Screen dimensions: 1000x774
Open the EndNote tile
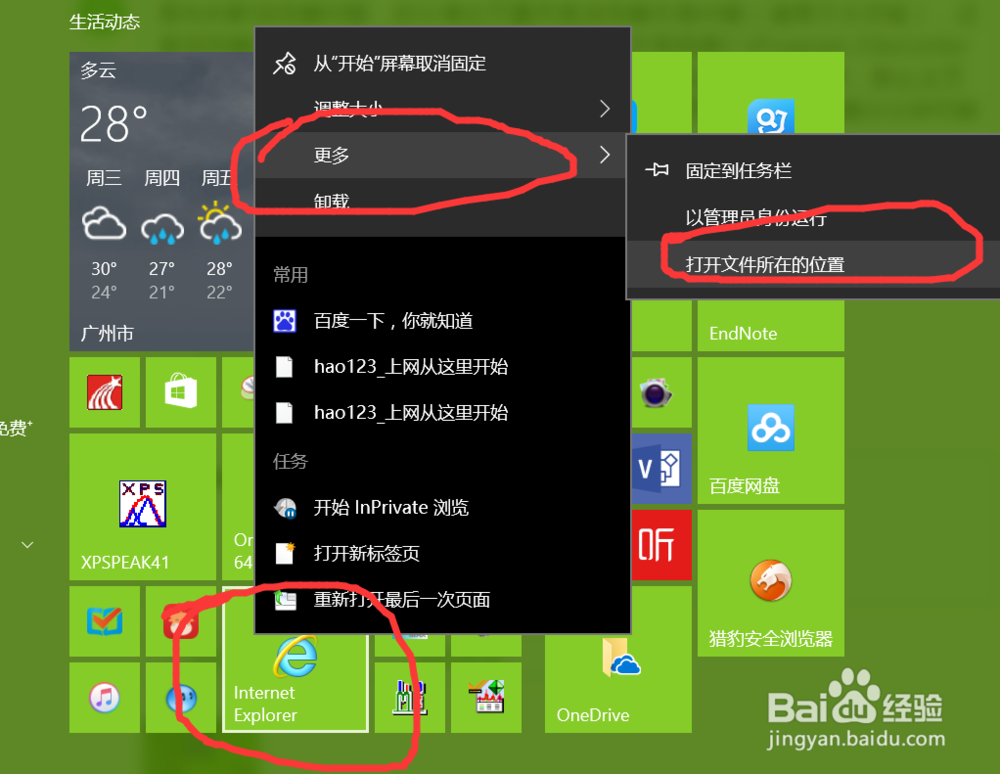[x=770, y=326]
